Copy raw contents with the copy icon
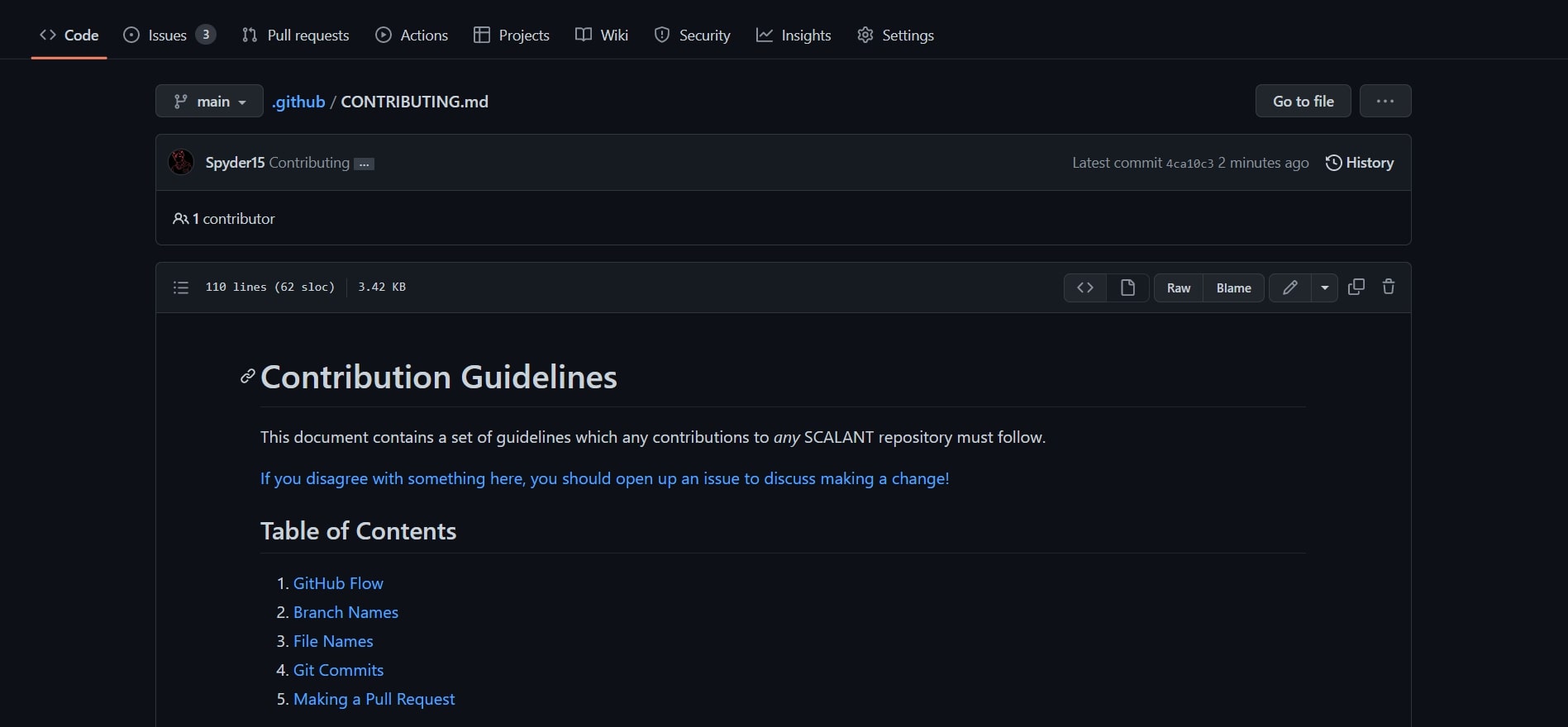 click(x=1356, y=287)
